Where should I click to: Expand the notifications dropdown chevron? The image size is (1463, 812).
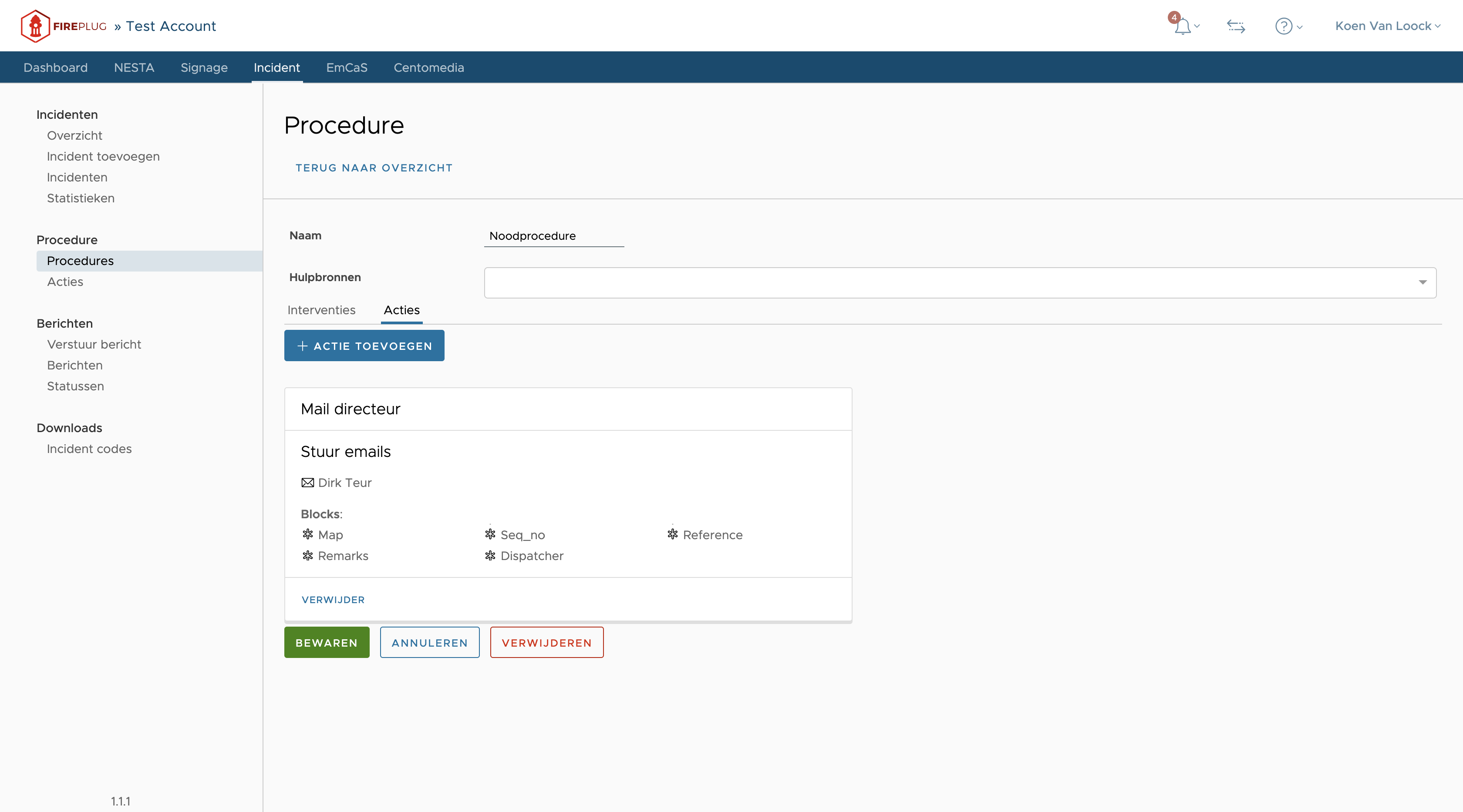(1197, 27)
